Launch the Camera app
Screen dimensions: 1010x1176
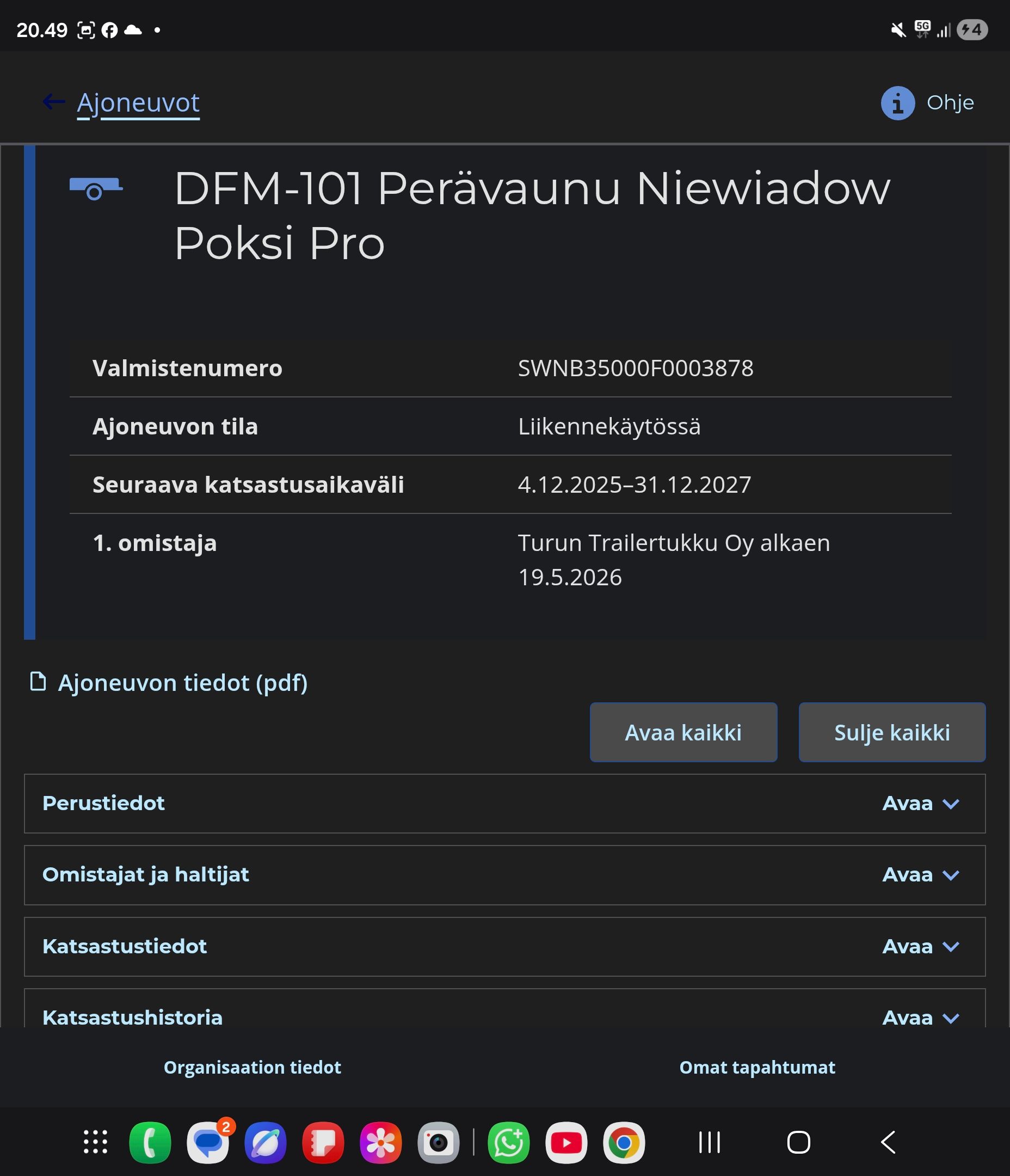click(x=438, y=1142)
